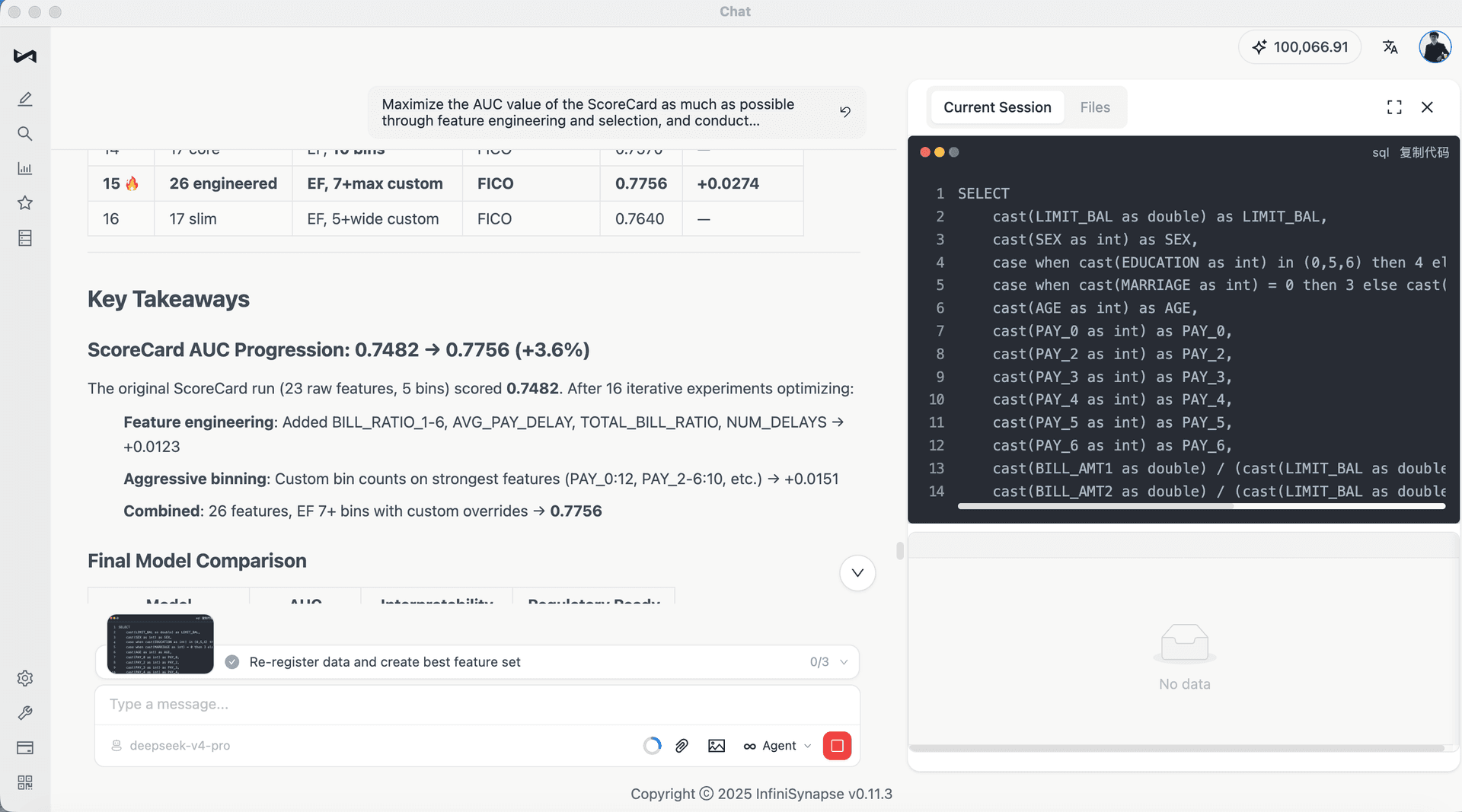Attach a file with paperclip icon
The height and width of the screenshot is (812, 1462).
coord(682,746)
